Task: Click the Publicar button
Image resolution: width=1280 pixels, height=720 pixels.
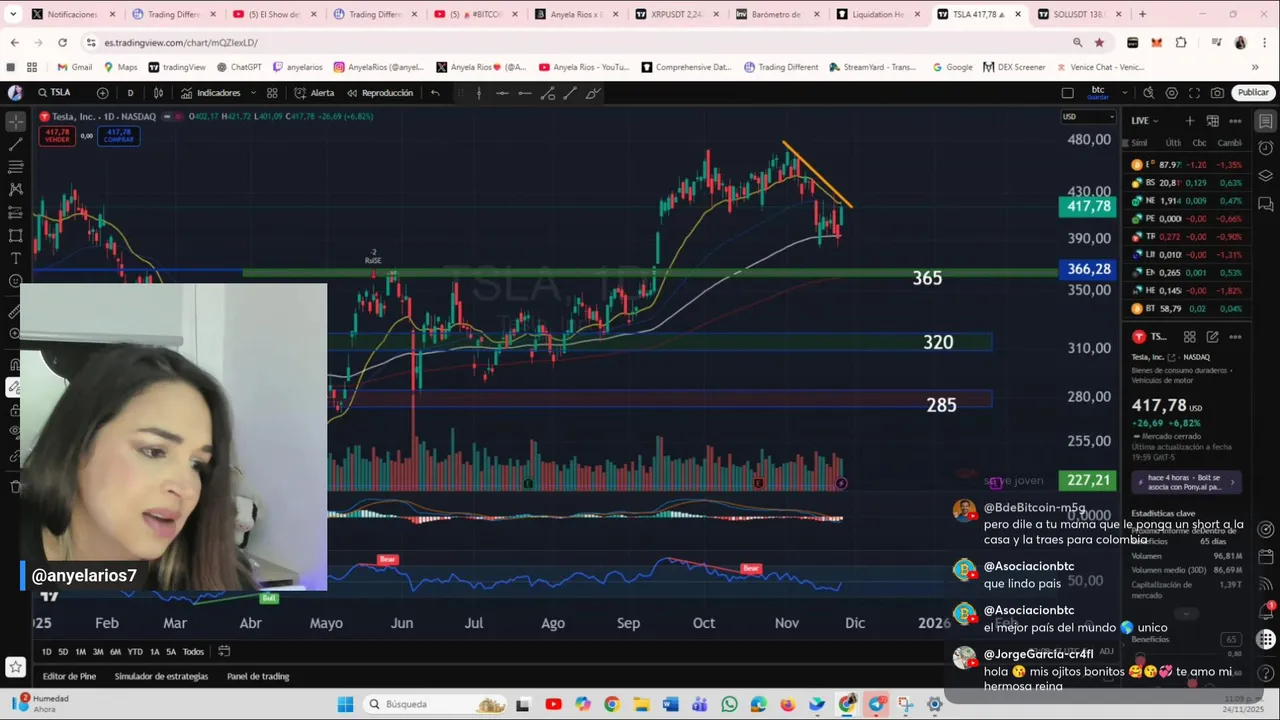Action: (x=1253, y=93)
